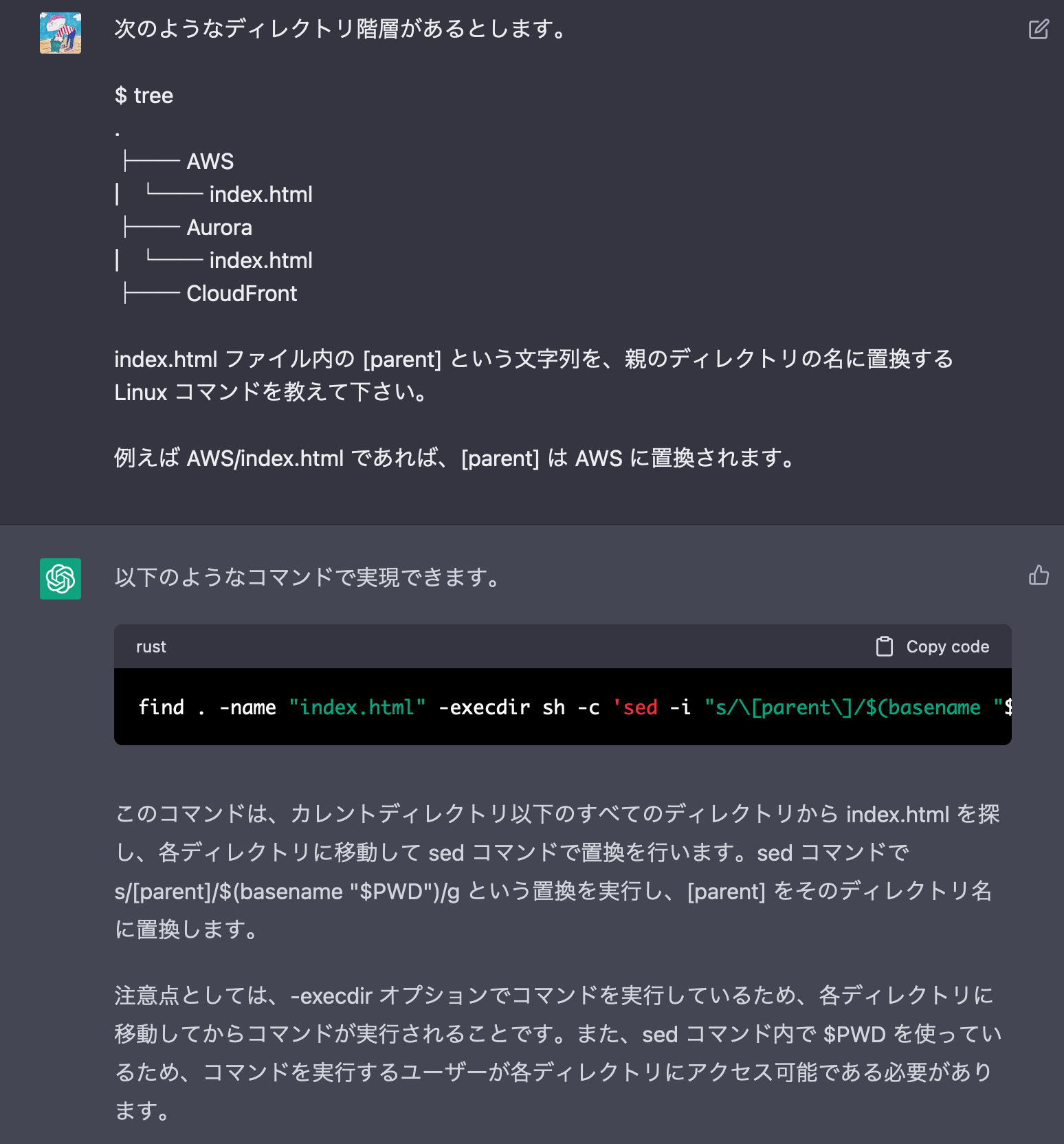Click the find keyword in code block
The width and height of the screenshot is (1064, 1144).
point(162,707)
